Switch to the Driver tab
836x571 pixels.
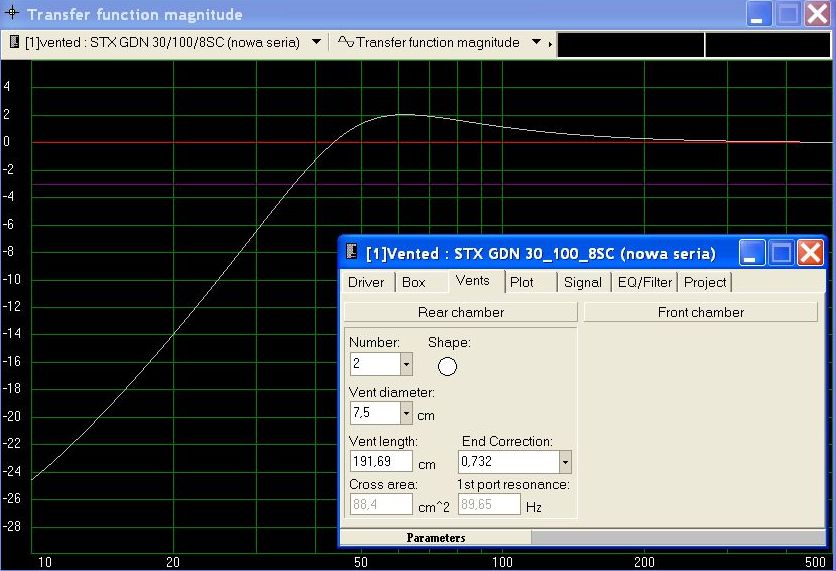(366, 283)
